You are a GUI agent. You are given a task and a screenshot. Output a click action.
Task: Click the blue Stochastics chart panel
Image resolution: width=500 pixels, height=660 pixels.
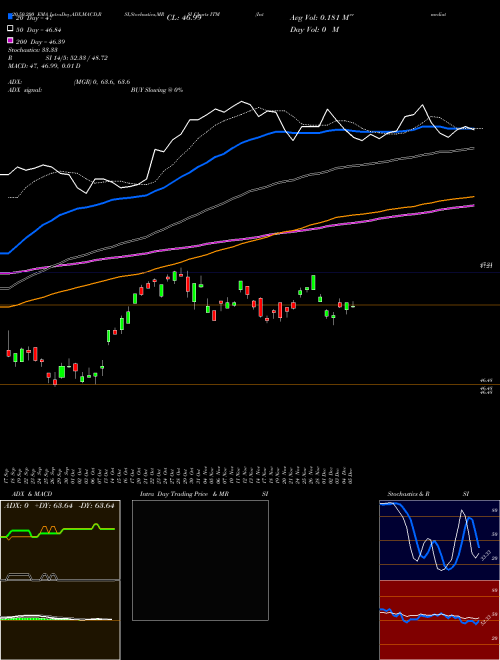pos(439,540)
